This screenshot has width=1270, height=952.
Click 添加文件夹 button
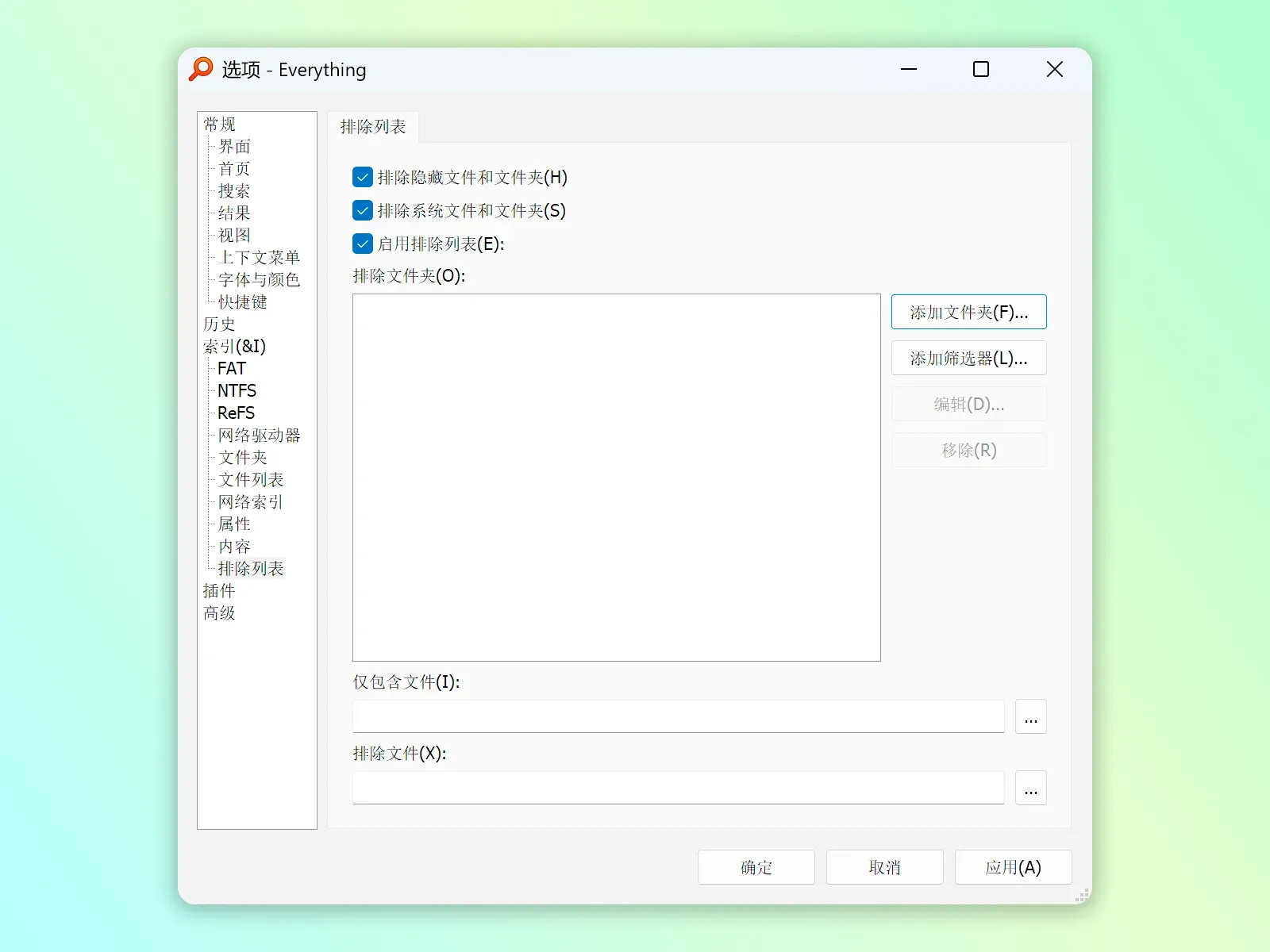968,312
